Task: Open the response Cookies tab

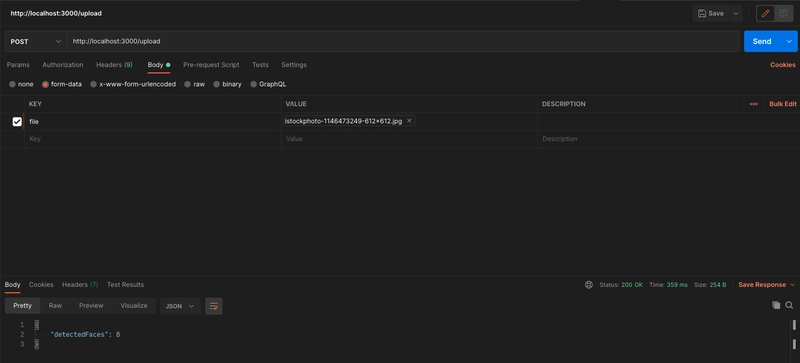Action: coord(41,284)
